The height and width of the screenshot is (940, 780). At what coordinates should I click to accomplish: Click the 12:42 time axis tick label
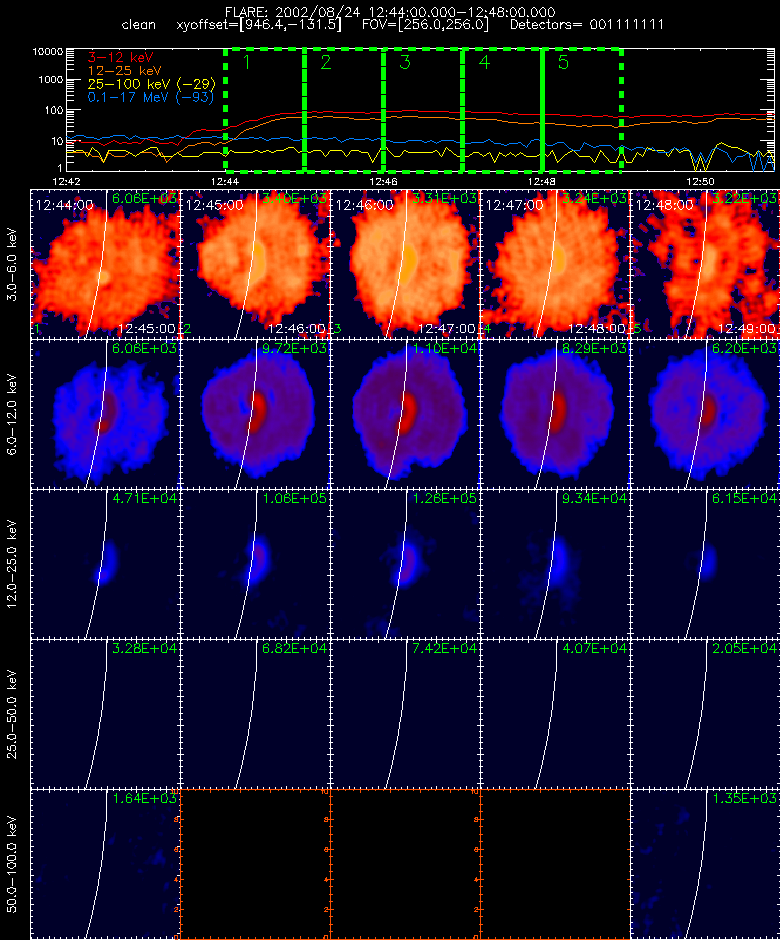click(66, 181)
